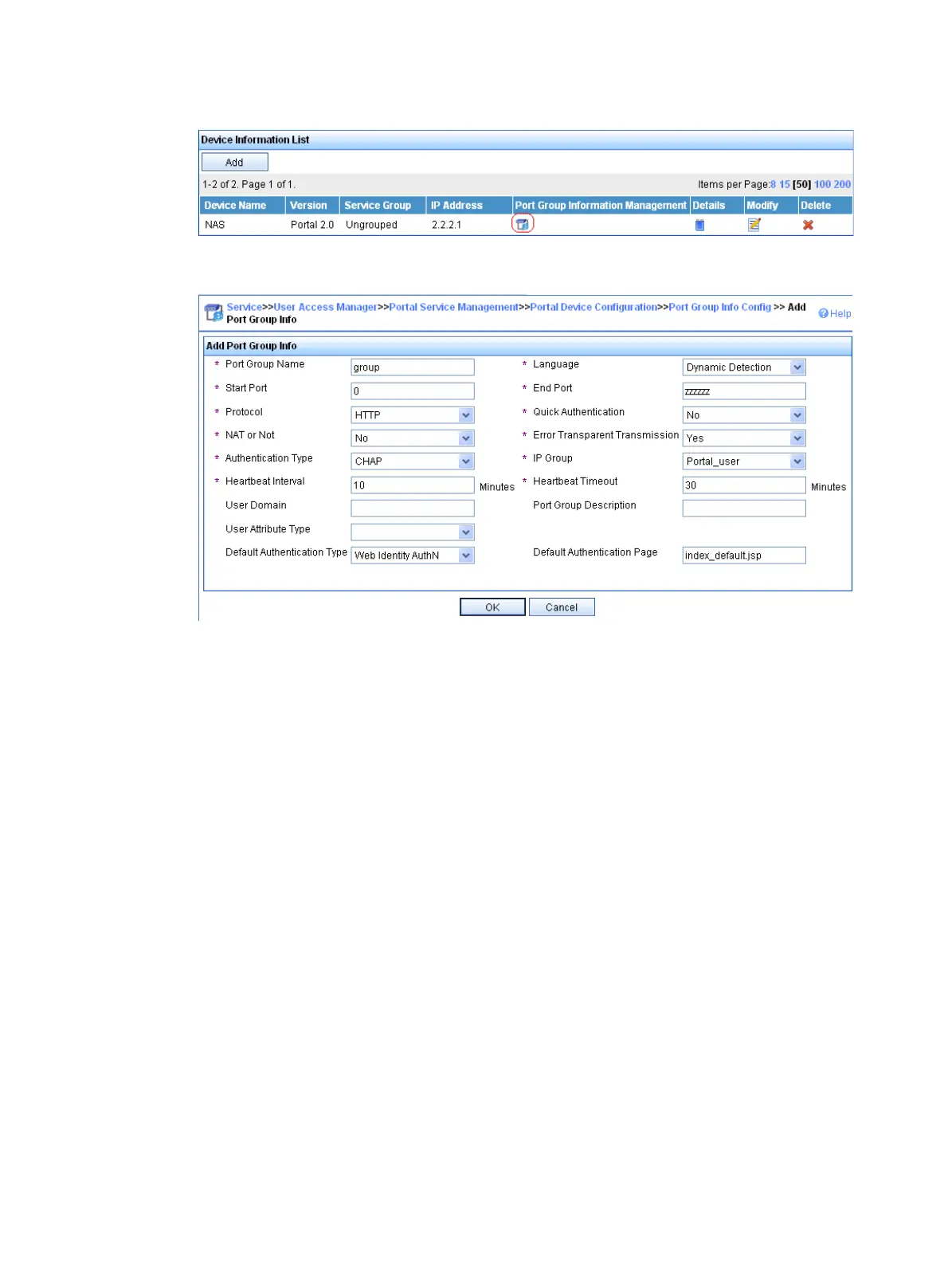Set items per page to 8

coord(773,184)
